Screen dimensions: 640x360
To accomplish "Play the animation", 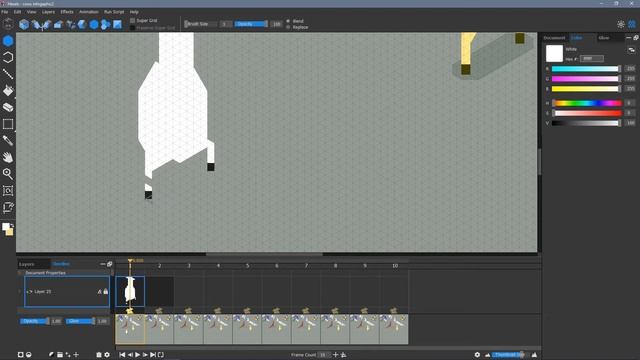I will (138, 355).
